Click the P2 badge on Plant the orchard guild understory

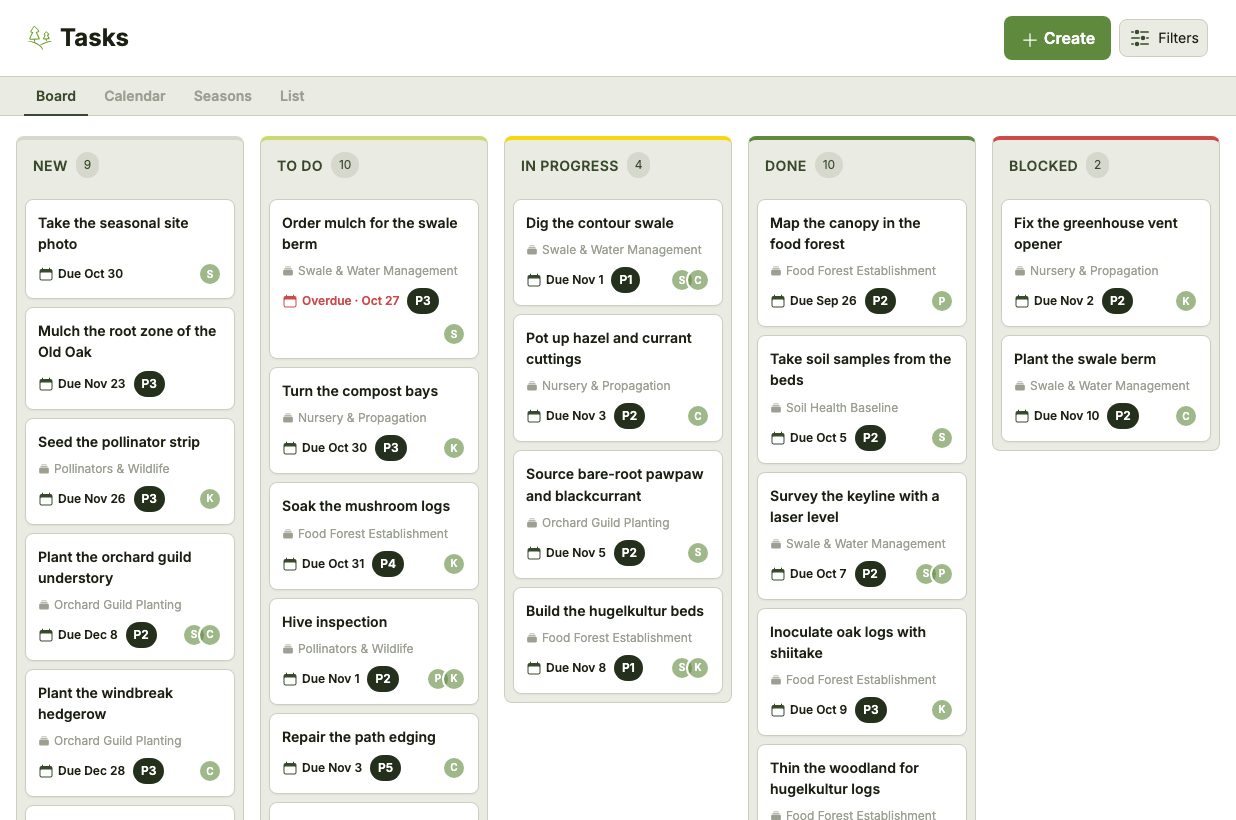[x=141, y=634]
